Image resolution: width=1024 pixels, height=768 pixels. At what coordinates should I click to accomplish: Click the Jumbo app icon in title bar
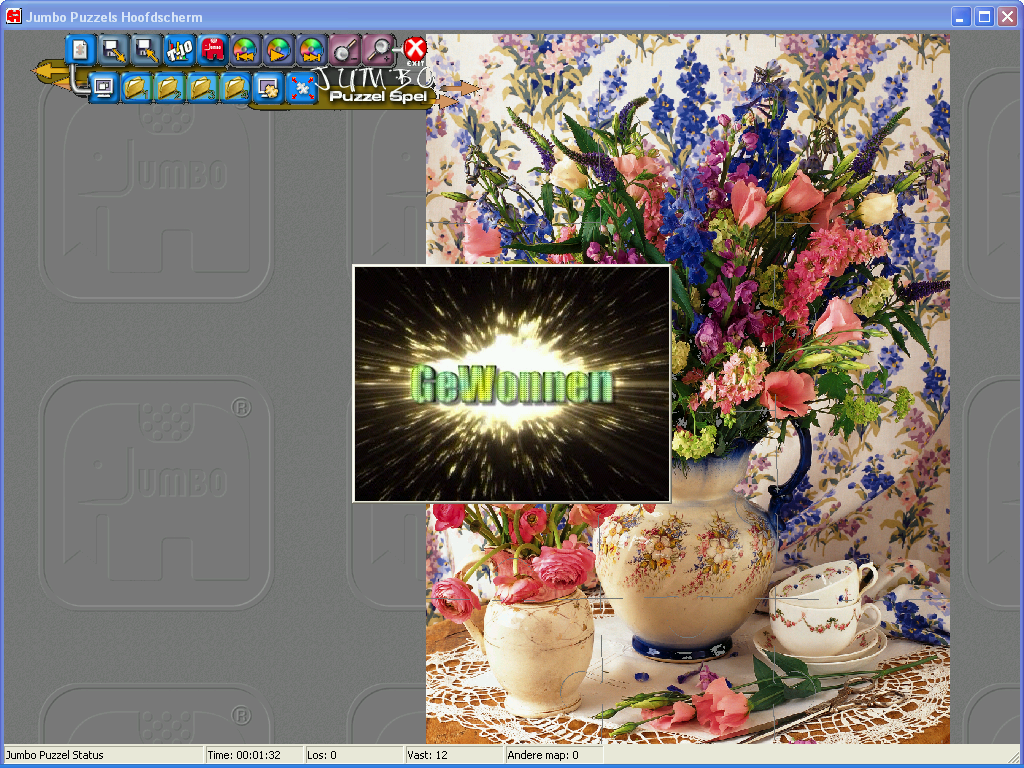pos(13,16)
